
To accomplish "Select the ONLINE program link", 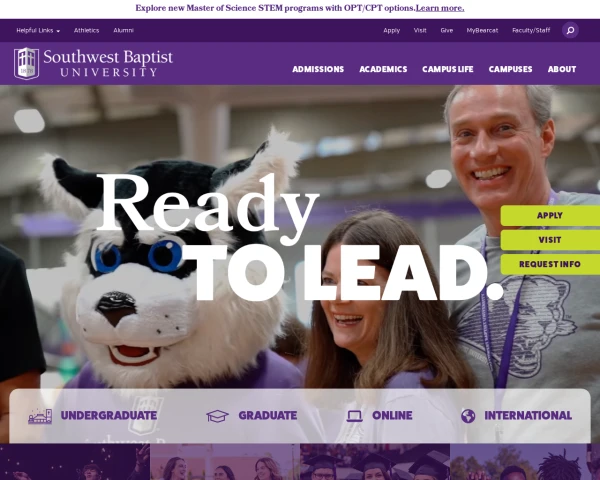I will (x=392, y=416).
